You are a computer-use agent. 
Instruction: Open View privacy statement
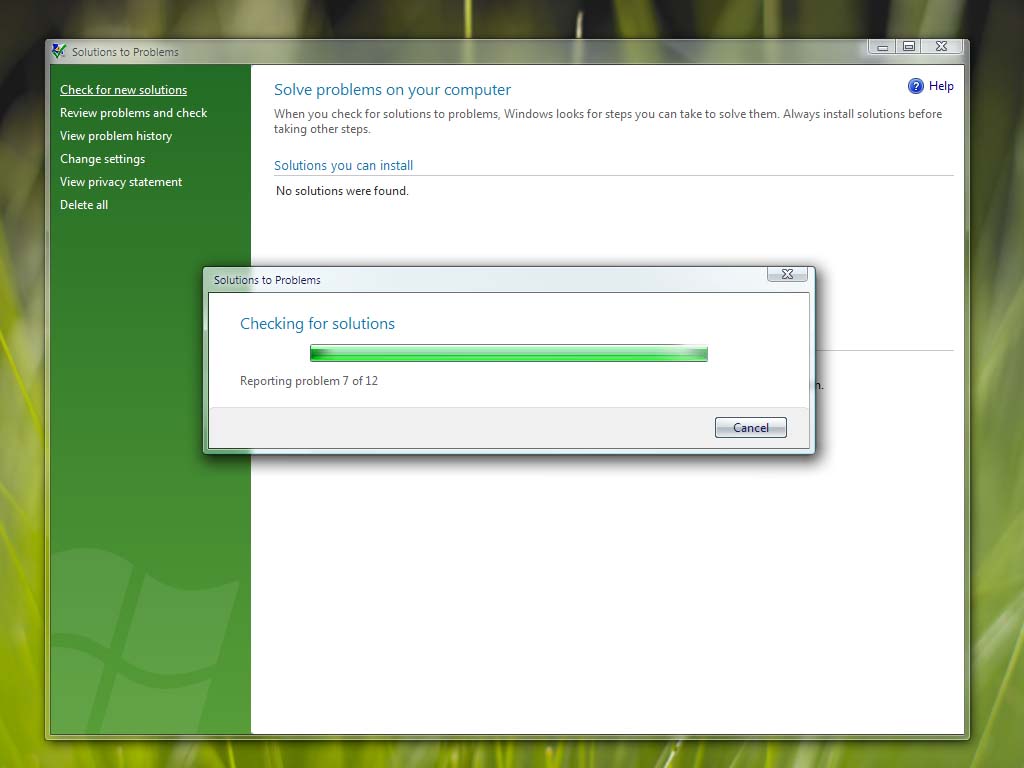(121, 182)
